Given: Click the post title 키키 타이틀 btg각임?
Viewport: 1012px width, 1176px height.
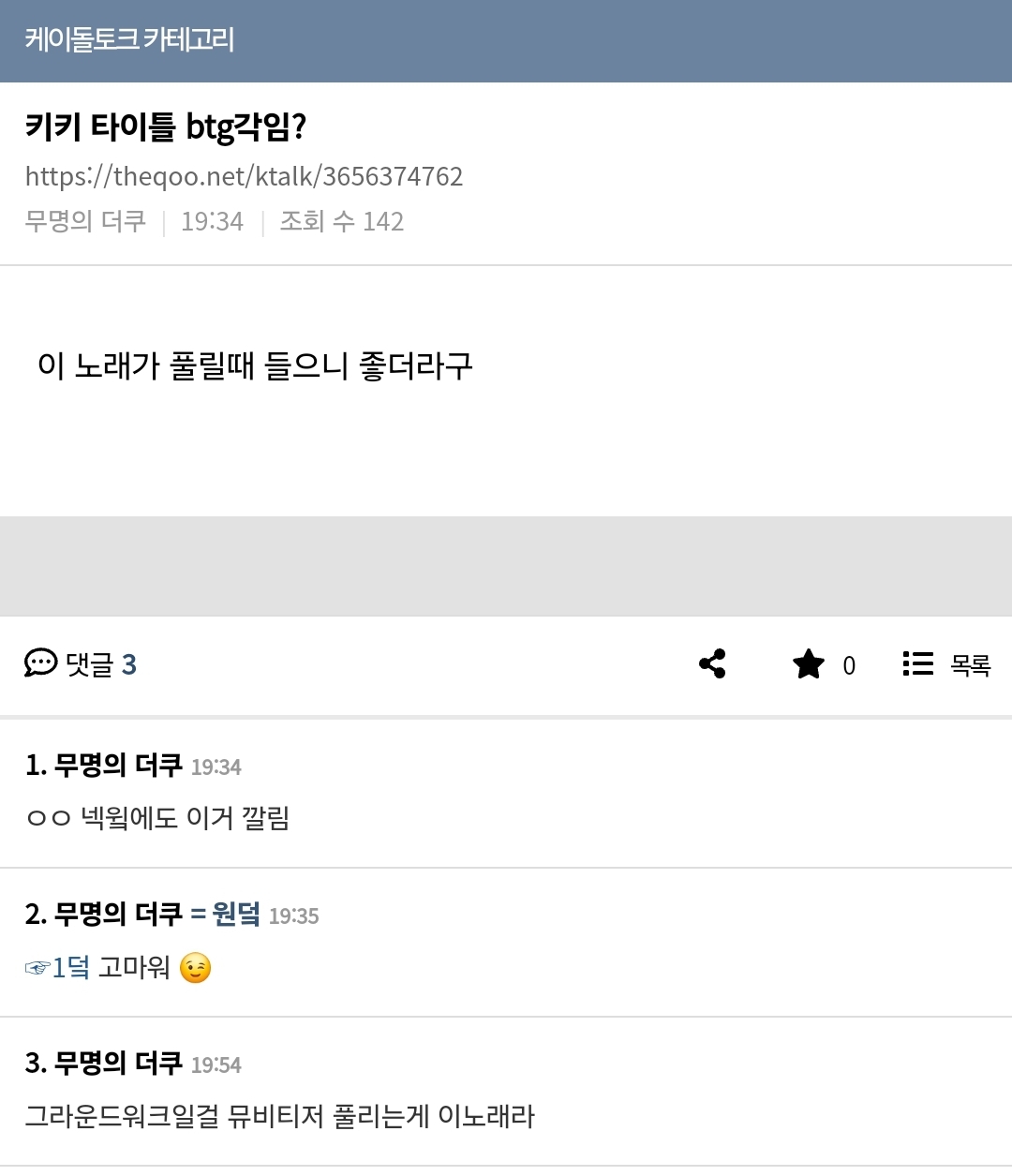Looking at the screenshot, I should [166, 127].
